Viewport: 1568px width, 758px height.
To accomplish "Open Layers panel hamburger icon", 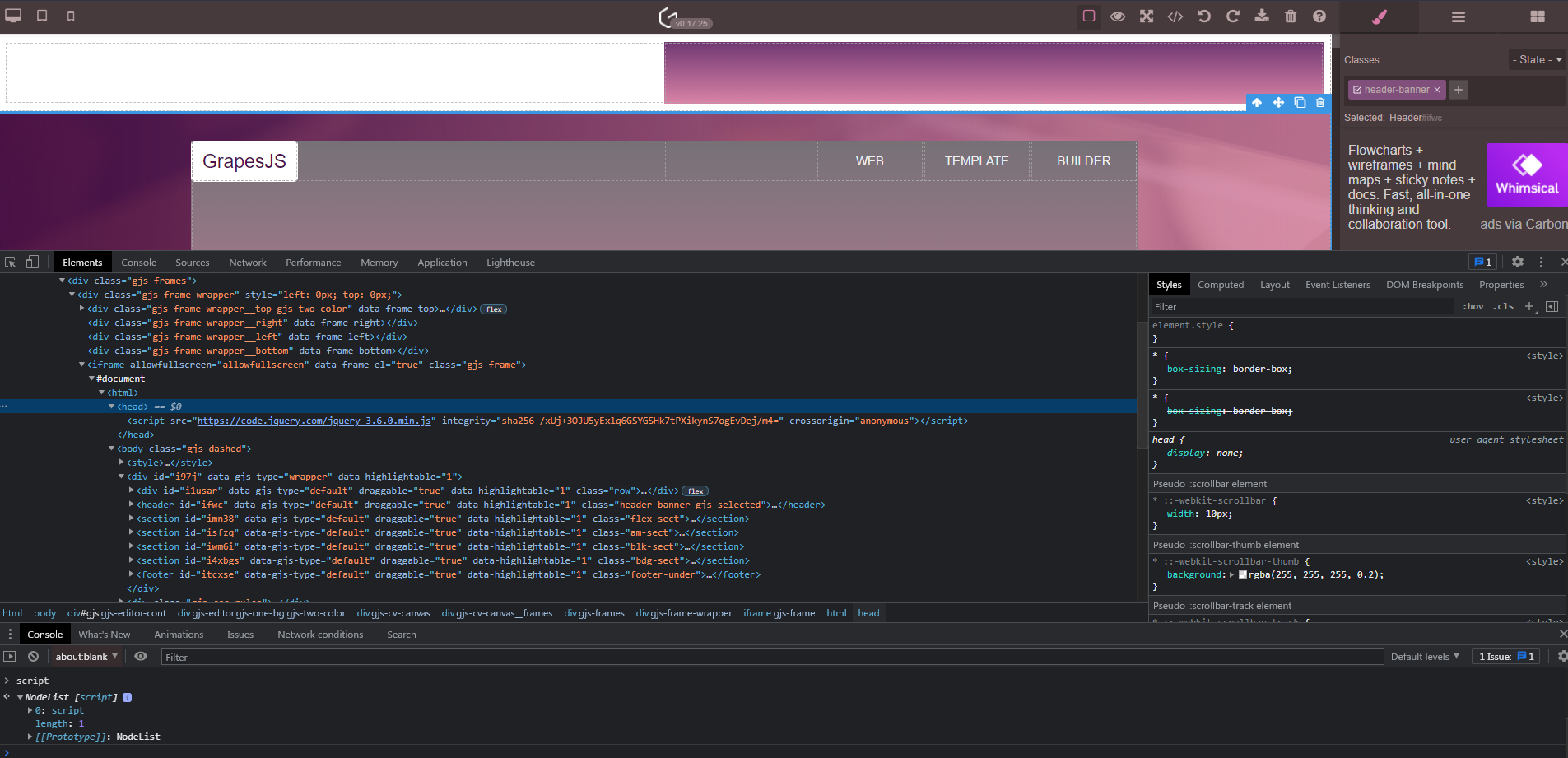I will [x=1459, y=16].
